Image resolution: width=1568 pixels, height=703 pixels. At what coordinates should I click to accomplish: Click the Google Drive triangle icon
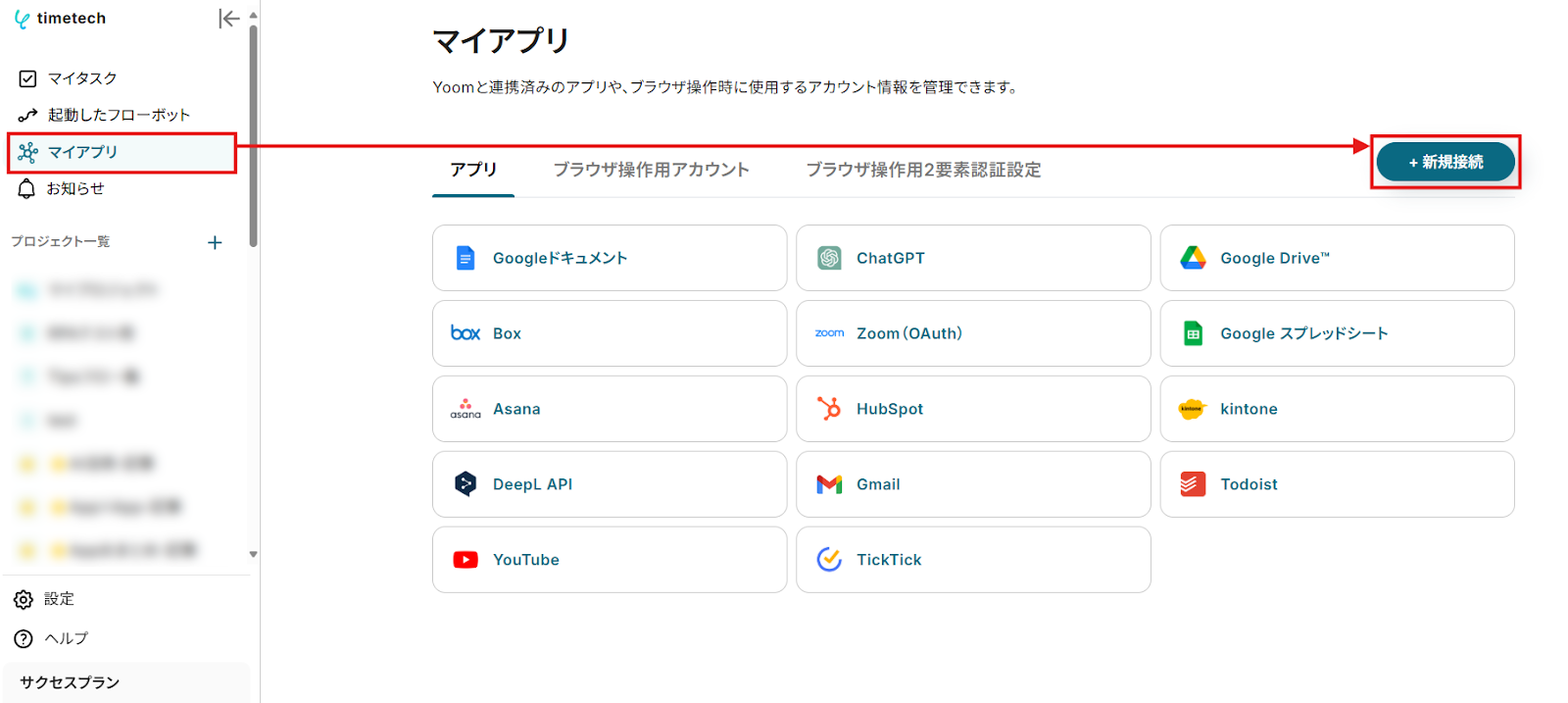tap(1193, 258)
